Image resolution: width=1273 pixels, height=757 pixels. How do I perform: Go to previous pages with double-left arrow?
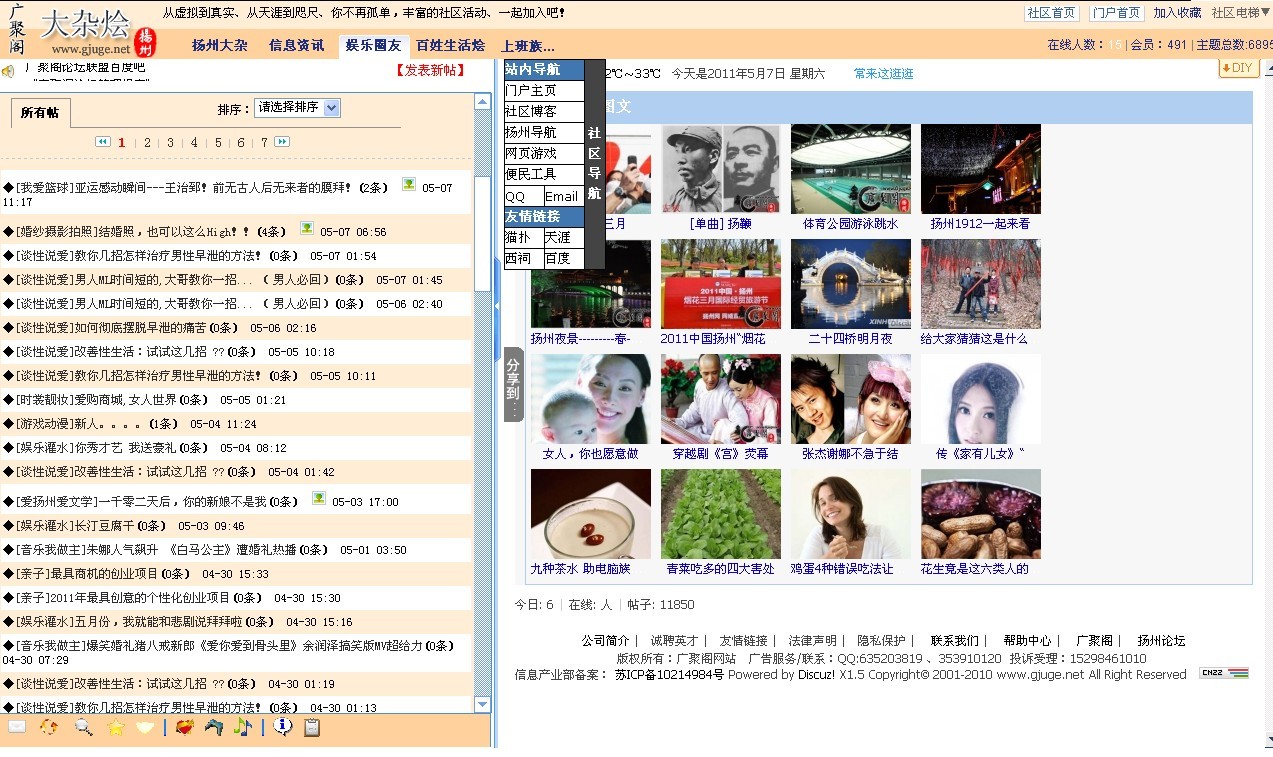coord(102,142)
